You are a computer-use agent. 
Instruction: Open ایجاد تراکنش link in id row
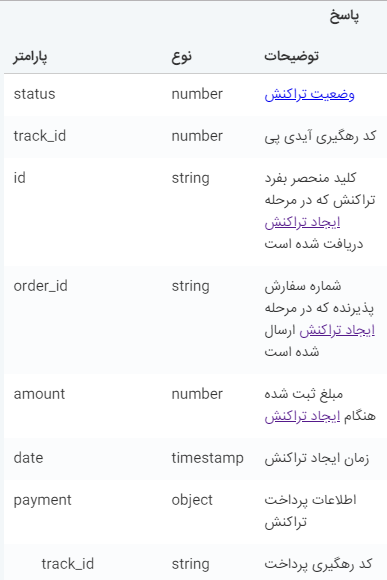pos(302,222)
